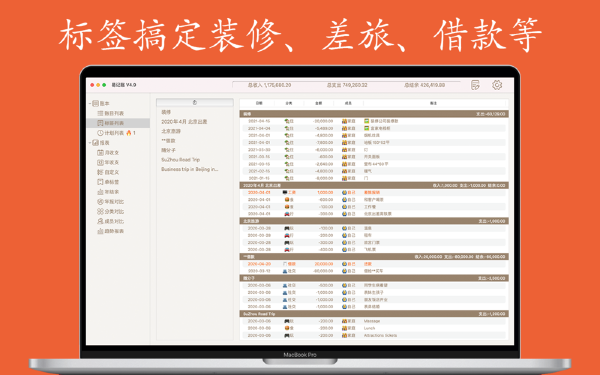The width and height of the screenshot is (600, 375).
Task: Click the 年结余 bar chart icon
Action: (100, 192)
